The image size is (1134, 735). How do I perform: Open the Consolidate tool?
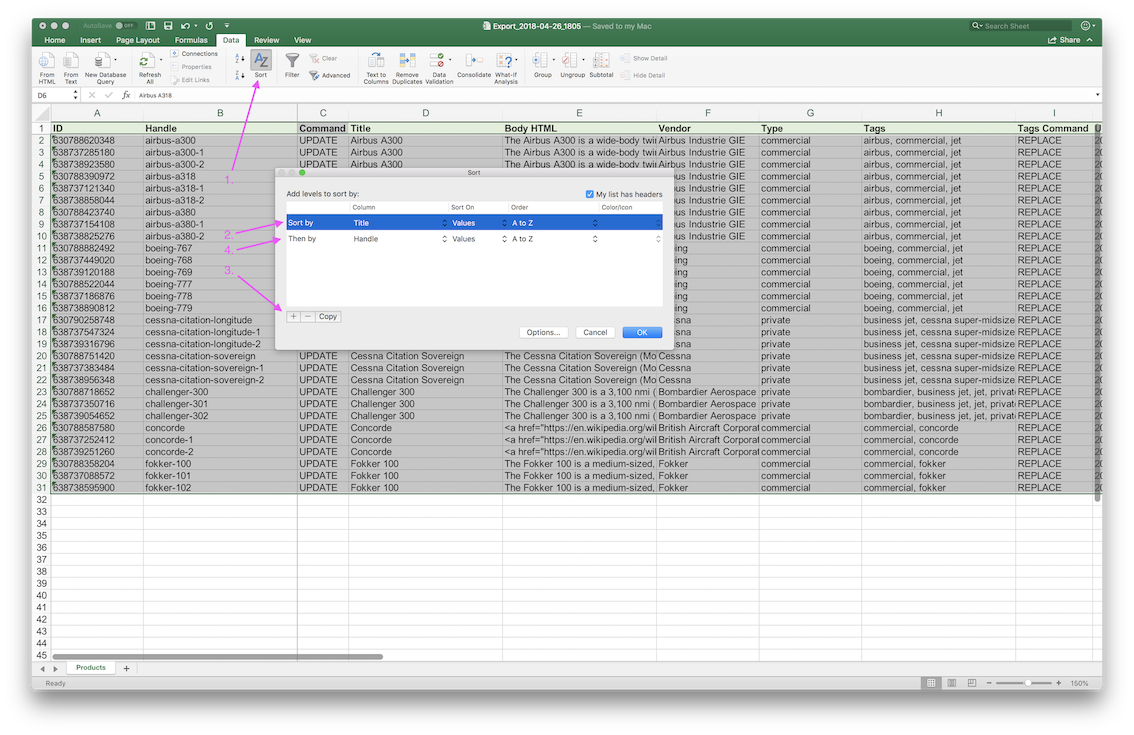[x=474, y=67]
